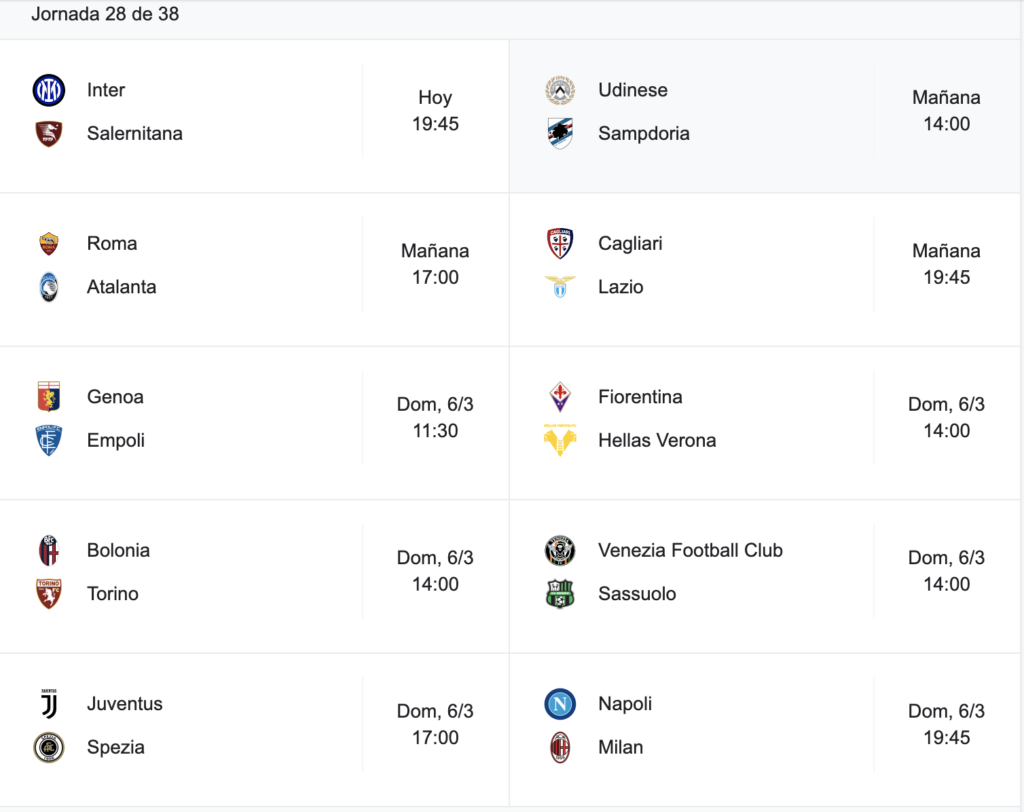Open the Fiorentina team name
The image size is (1024, 812).
(x=640, y=397)
